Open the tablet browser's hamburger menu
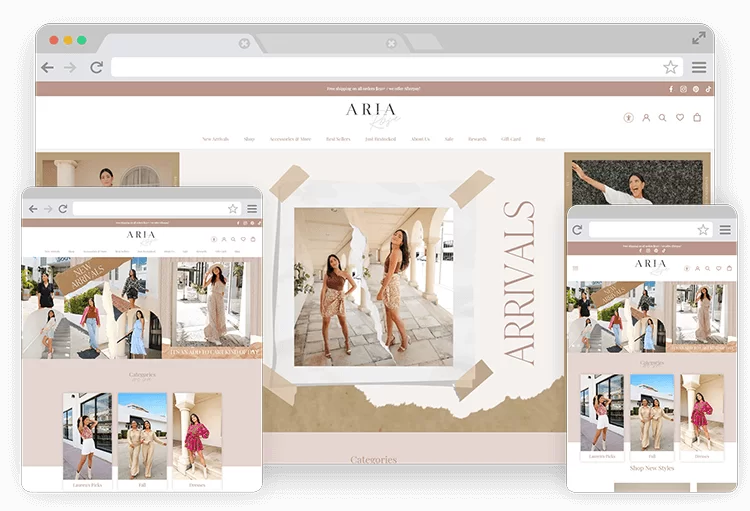This screenshot has width=750, height=511. point(252,208)
